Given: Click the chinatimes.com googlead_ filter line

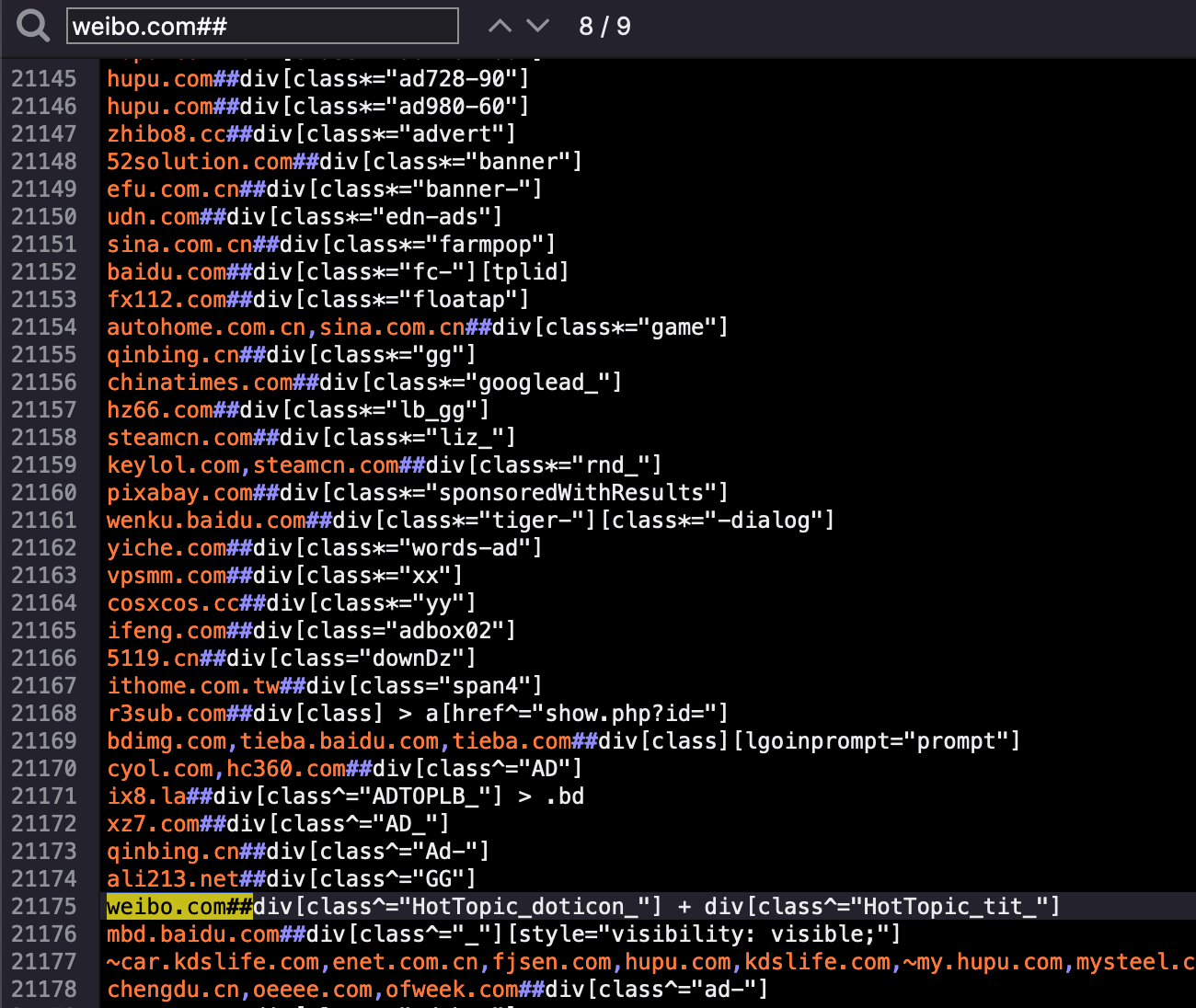Looking at the screenshot, I should [x=364, y=382].
